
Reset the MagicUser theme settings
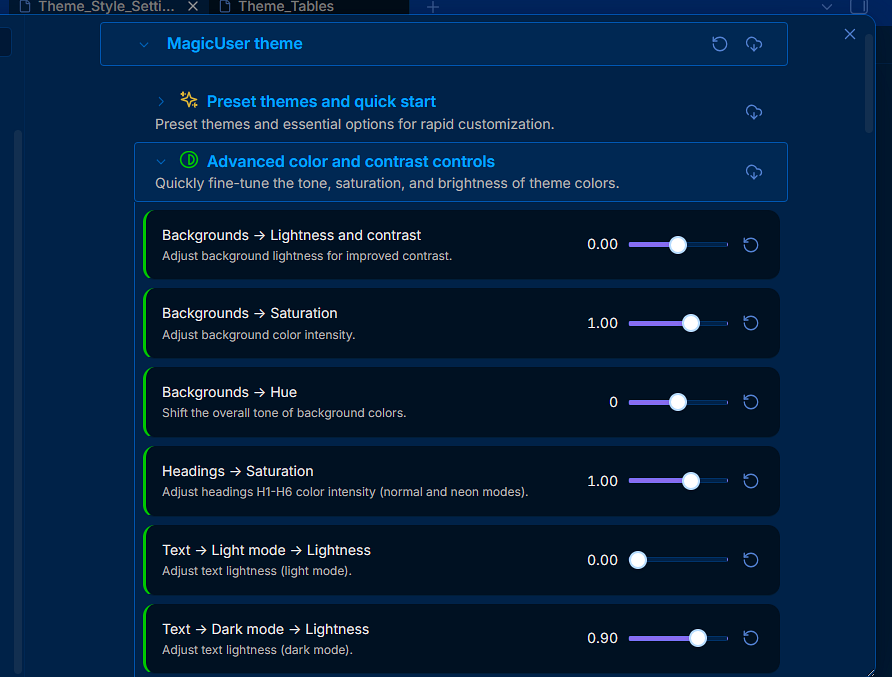pos(720,44)
